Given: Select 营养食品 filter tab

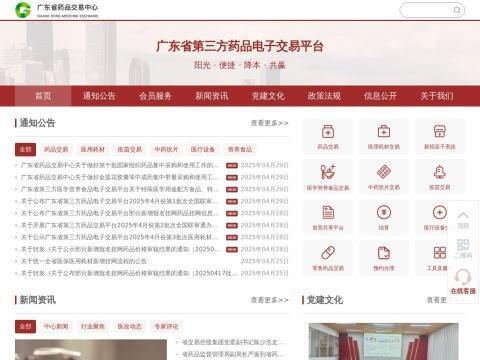Looking at the screenshot, I should point(240,149).
